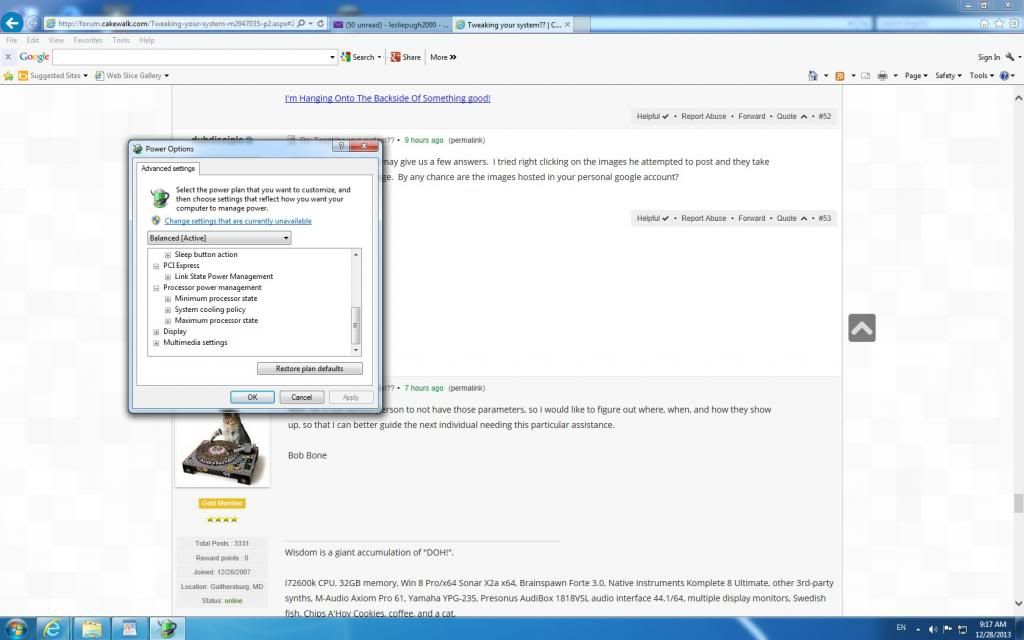
Task: Open Internet Explorer from the taskbar
Action: (52, 628)
